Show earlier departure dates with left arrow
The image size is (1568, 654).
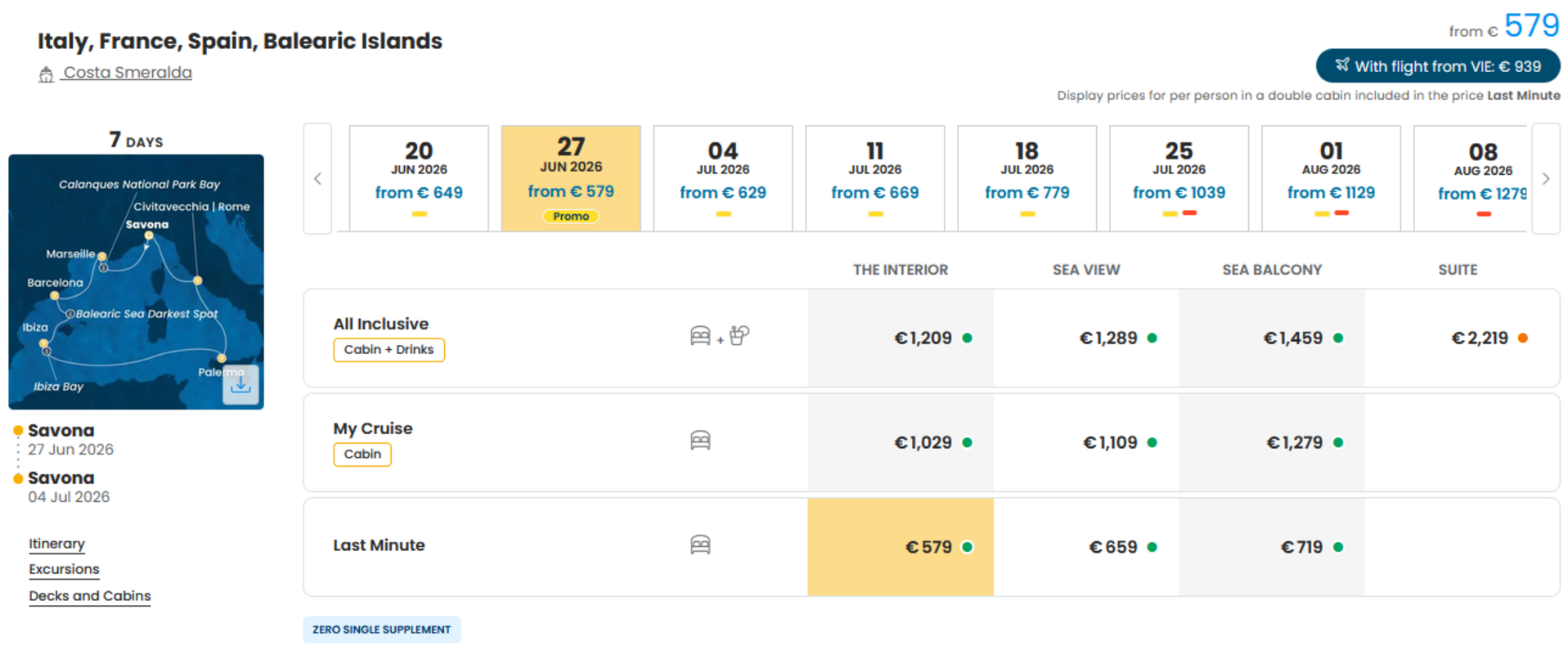point(317,178)
